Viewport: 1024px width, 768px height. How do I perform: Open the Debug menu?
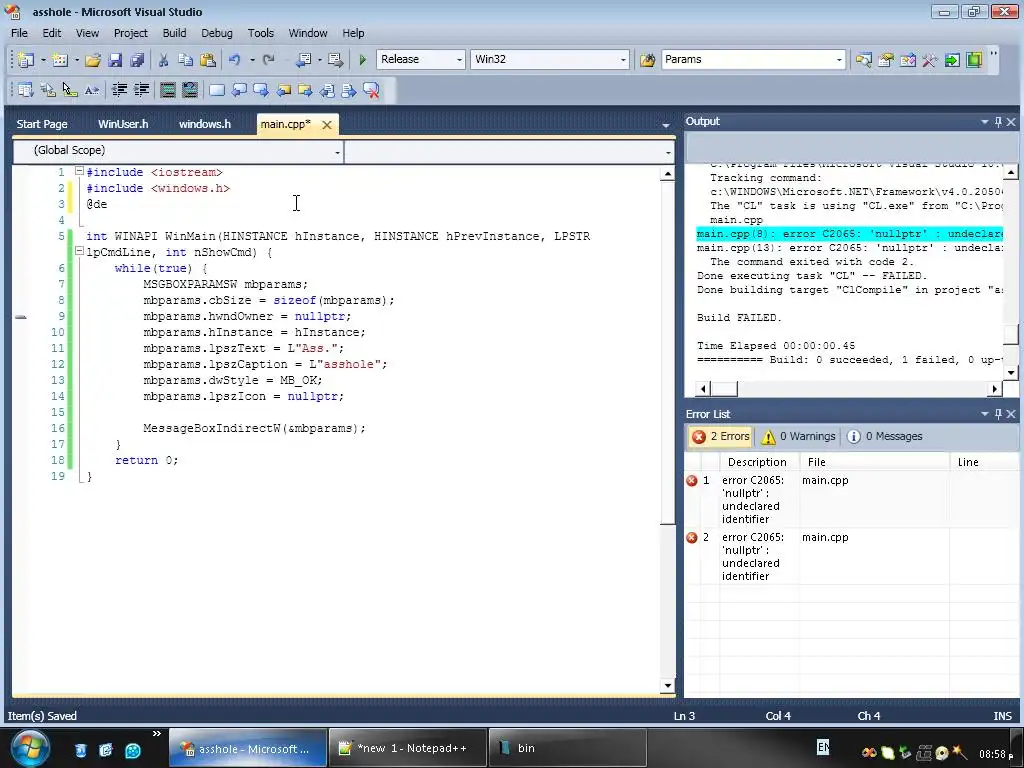point(216,33)
